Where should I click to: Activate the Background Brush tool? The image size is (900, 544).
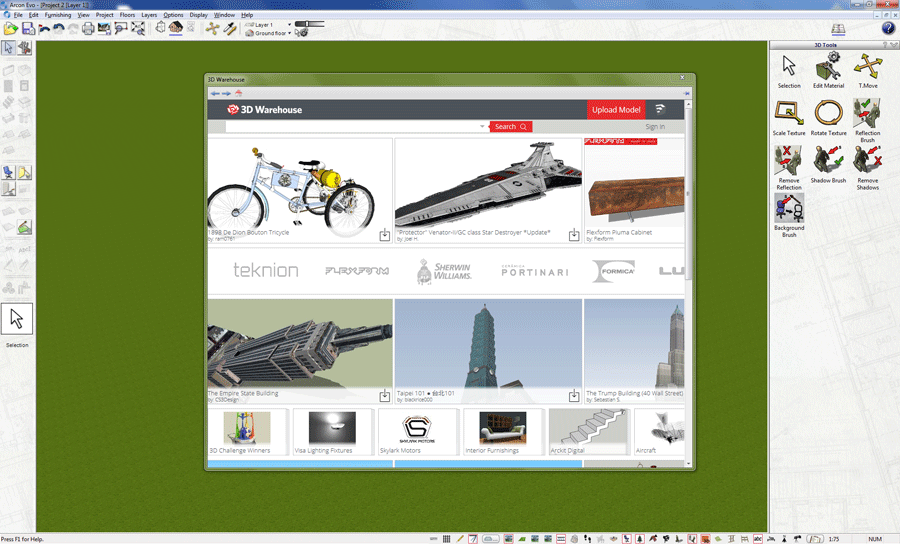(789, 215)
